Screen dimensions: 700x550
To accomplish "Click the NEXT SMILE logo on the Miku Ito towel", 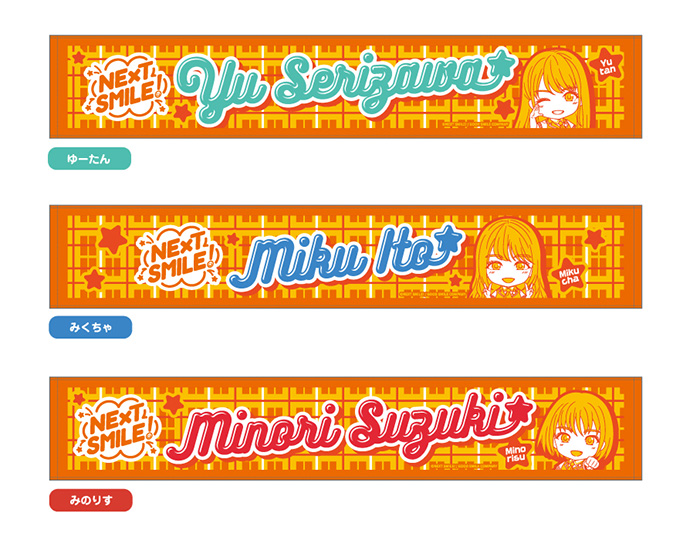I will (x=181, y=258).
